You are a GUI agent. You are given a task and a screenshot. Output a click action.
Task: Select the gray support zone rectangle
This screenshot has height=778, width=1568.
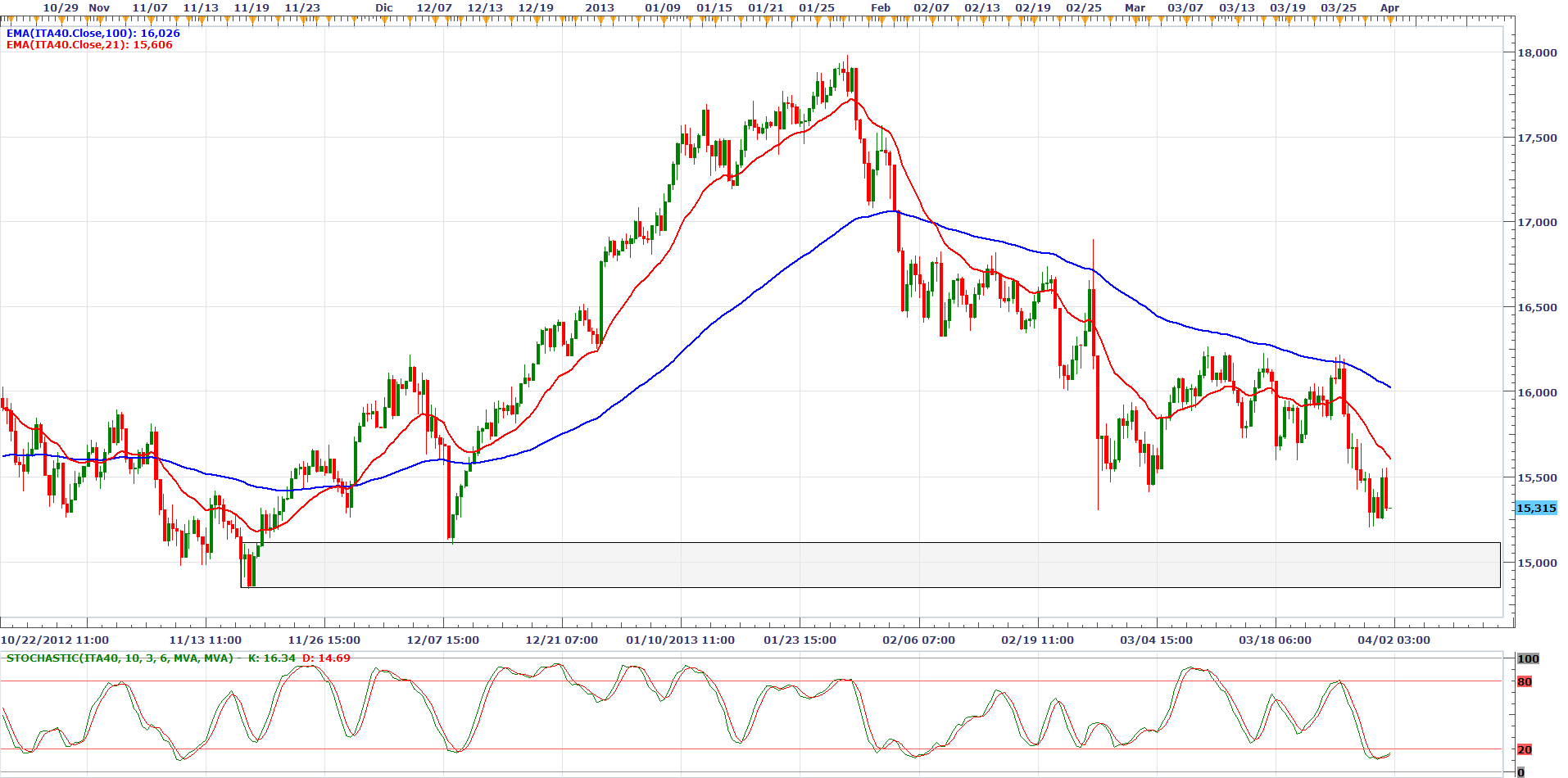point(870,565)
